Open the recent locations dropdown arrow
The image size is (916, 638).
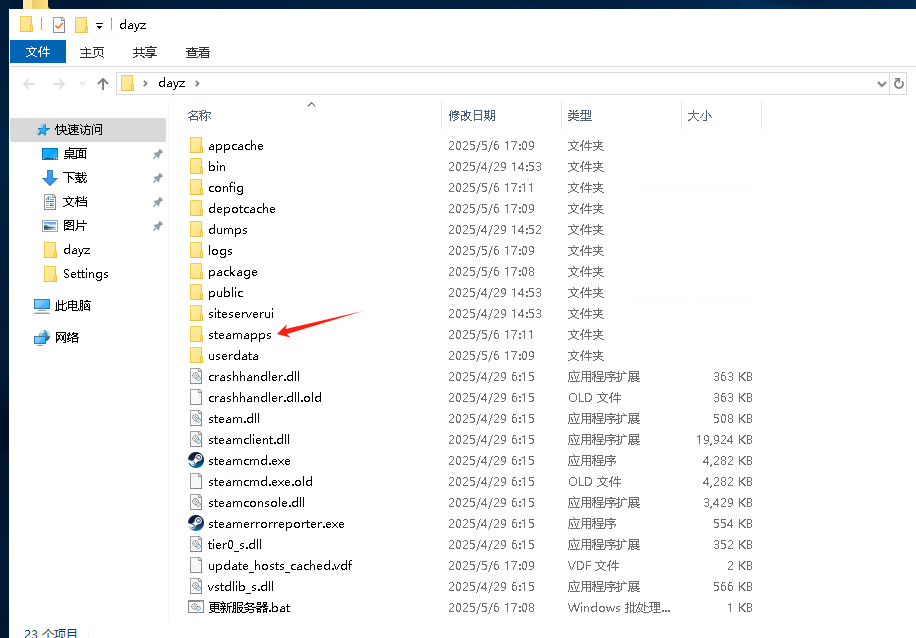coord(82,84)
